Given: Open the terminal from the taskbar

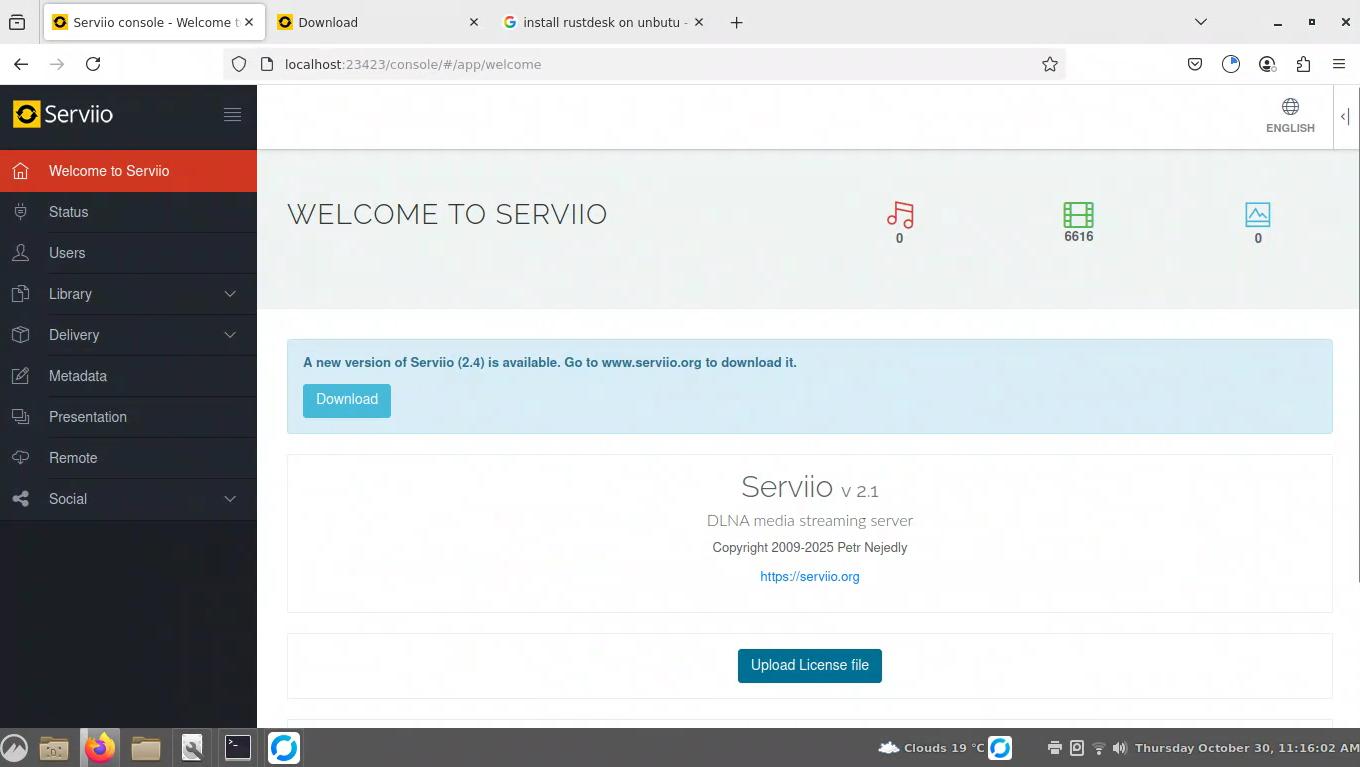Looking at the screenshot, I should [x=237, y=747].
